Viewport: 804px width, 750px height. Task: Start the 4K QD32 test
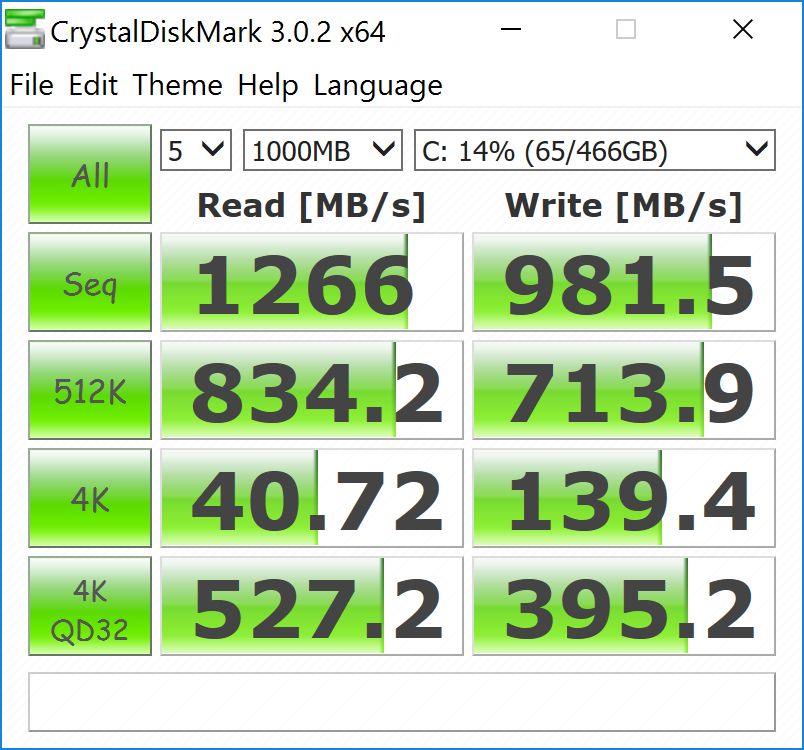pyautogui.click(x=90, y=606)
